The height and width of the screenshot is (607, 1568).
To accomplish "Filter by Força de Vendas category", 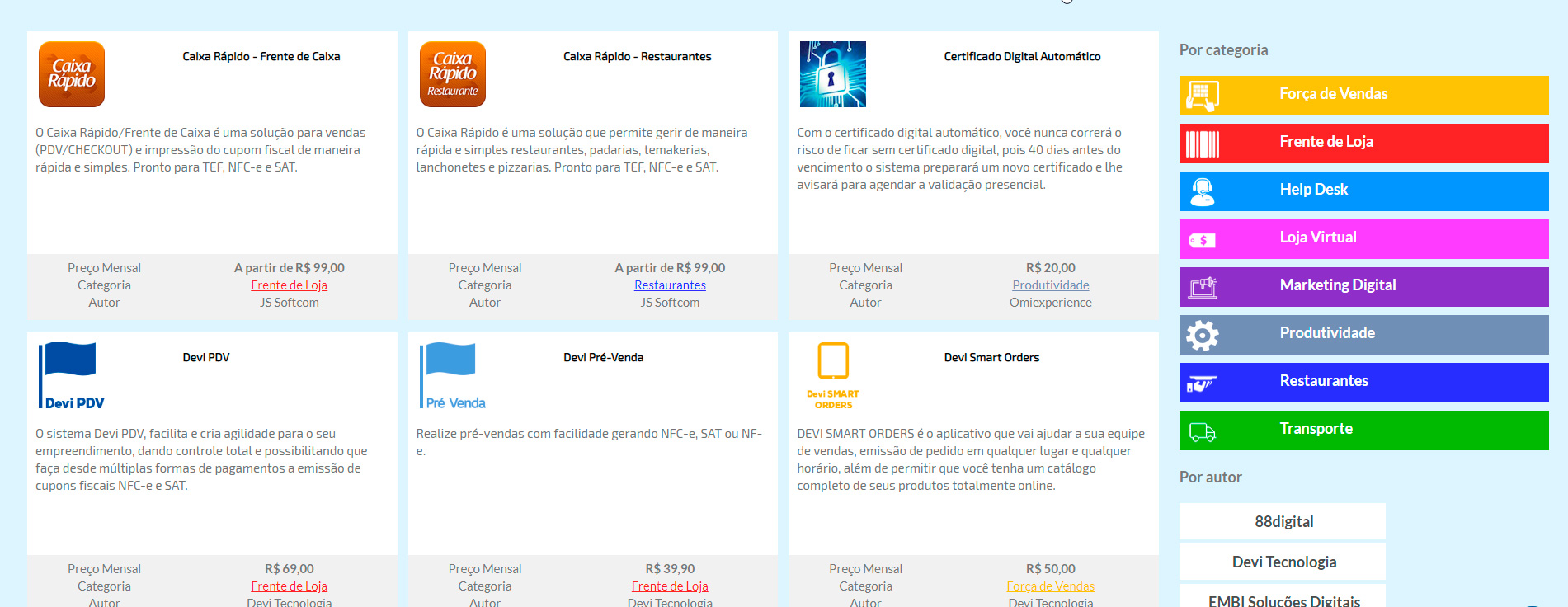I will 1364,96.
